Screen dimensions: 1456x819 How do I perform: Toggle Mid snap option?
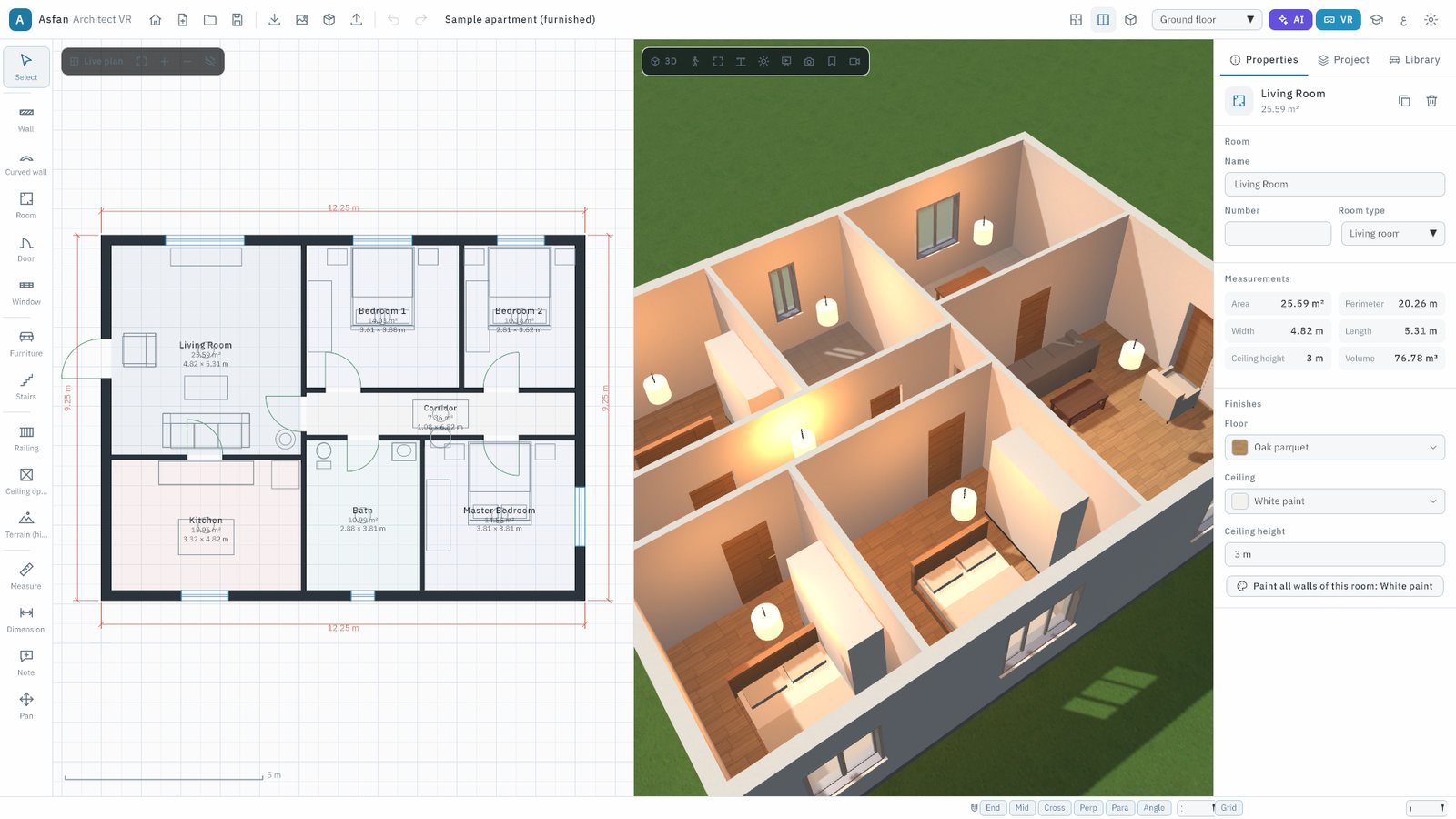(1023, 808)
